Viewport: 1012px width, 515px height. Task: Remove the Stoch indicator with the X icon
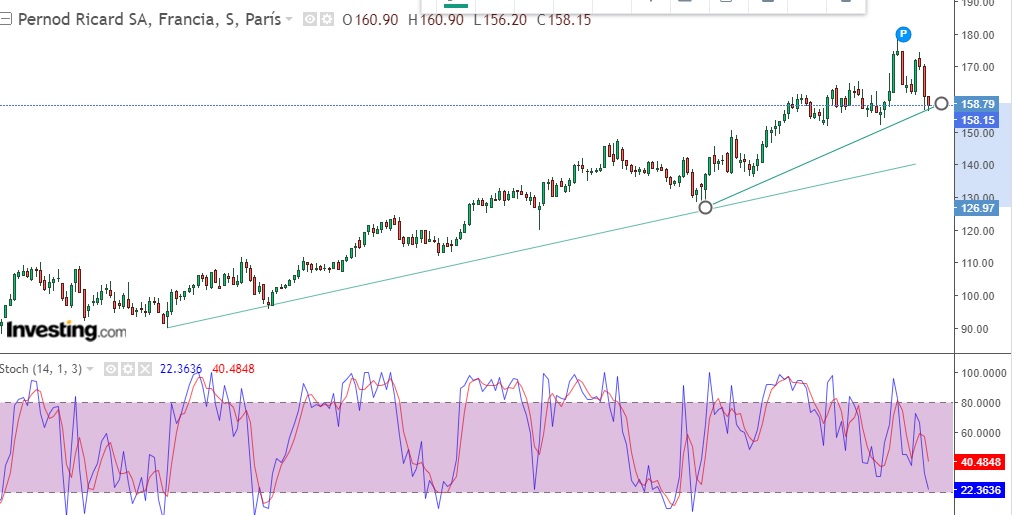tap(145, 369)
